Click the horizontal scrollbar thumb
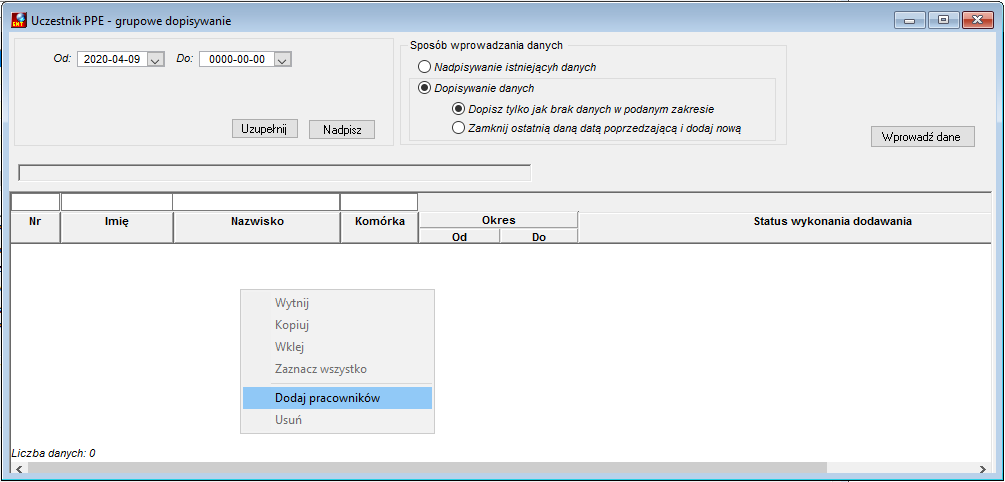1005x482 pixels. tap(428, 469)
